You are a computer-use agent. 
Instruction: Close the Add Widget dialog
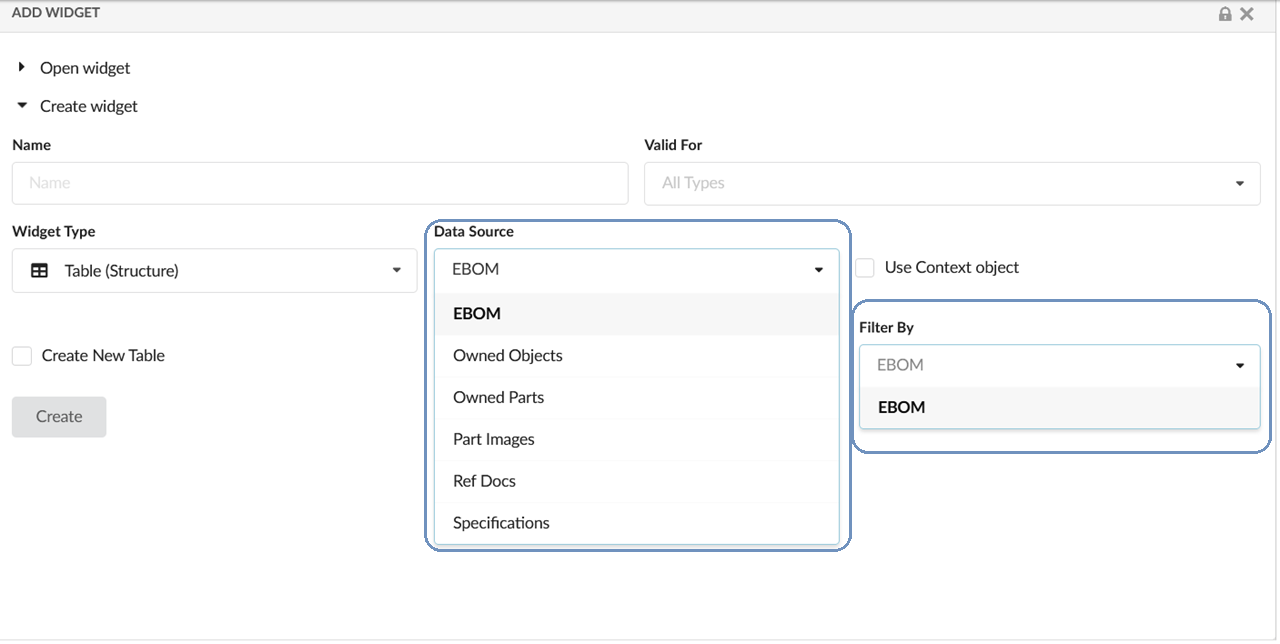(x=1246, y=14)
